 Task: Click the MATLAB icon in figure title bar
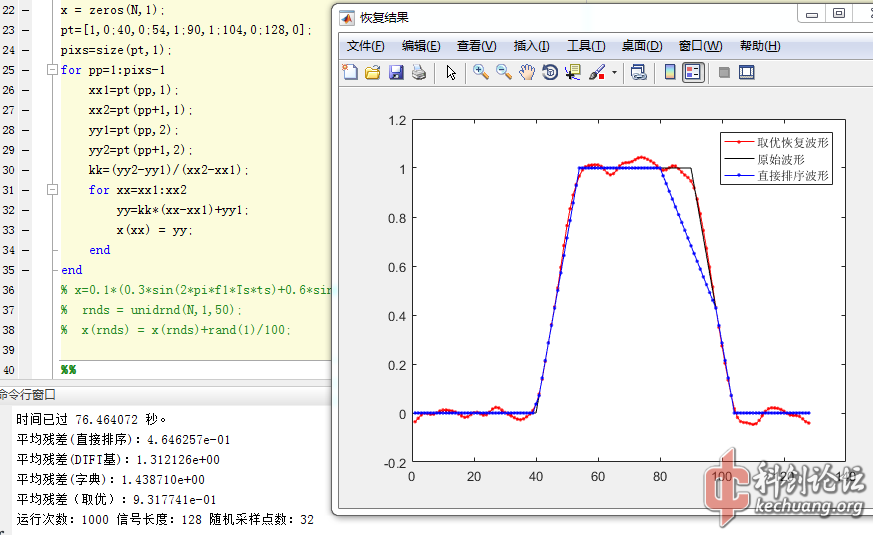(x=347, y=18)
